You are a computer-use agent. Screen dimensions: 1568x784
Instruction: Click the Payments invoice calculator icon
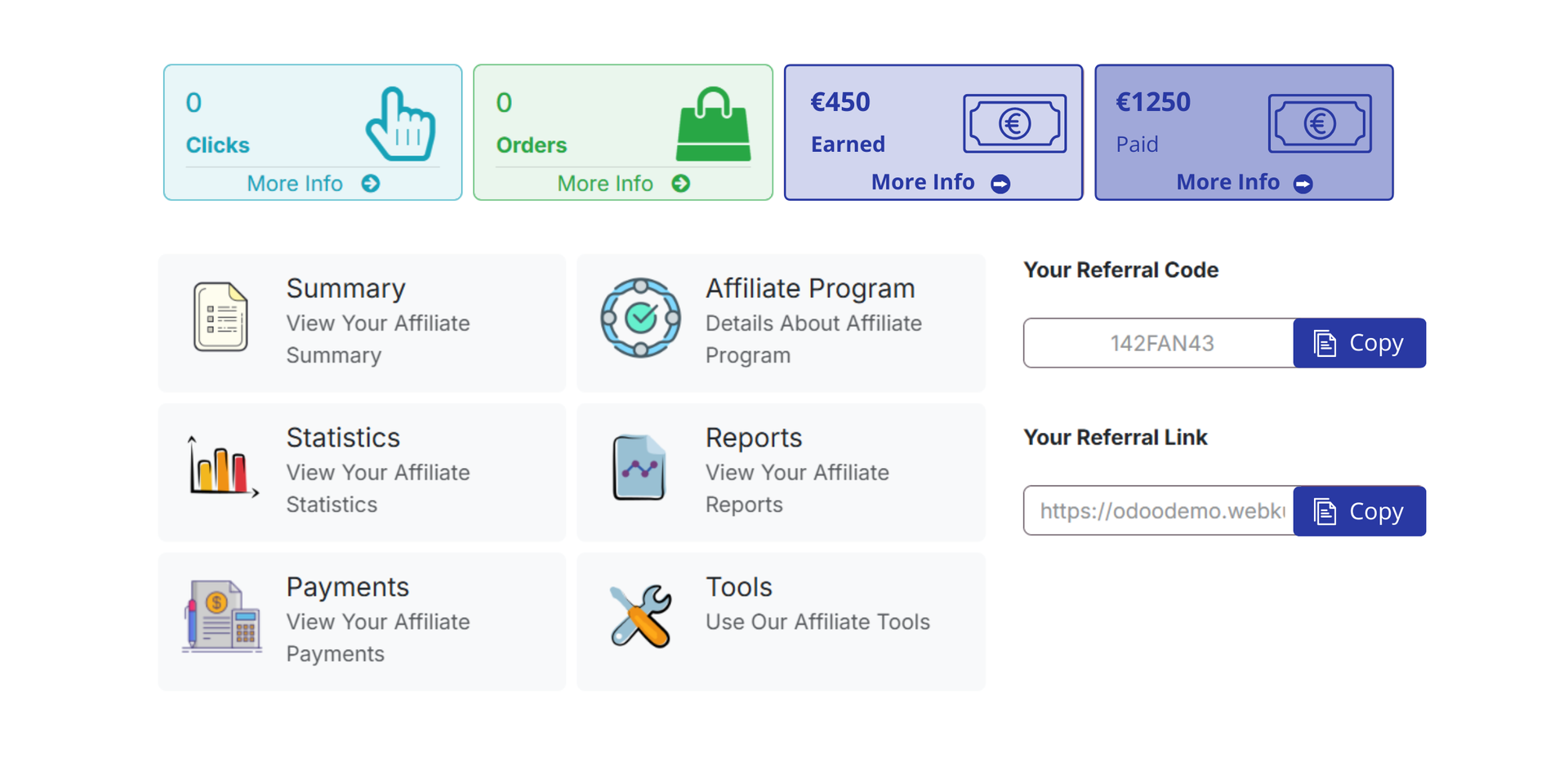[222, 616]
